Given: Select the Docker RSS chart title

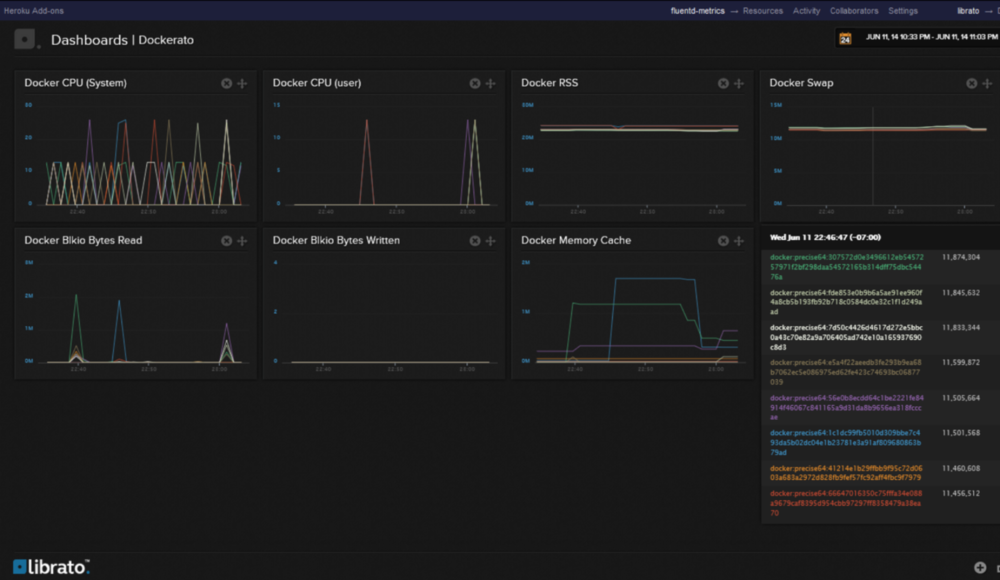Looking at the screenshot, I should (x=550, y=83).
